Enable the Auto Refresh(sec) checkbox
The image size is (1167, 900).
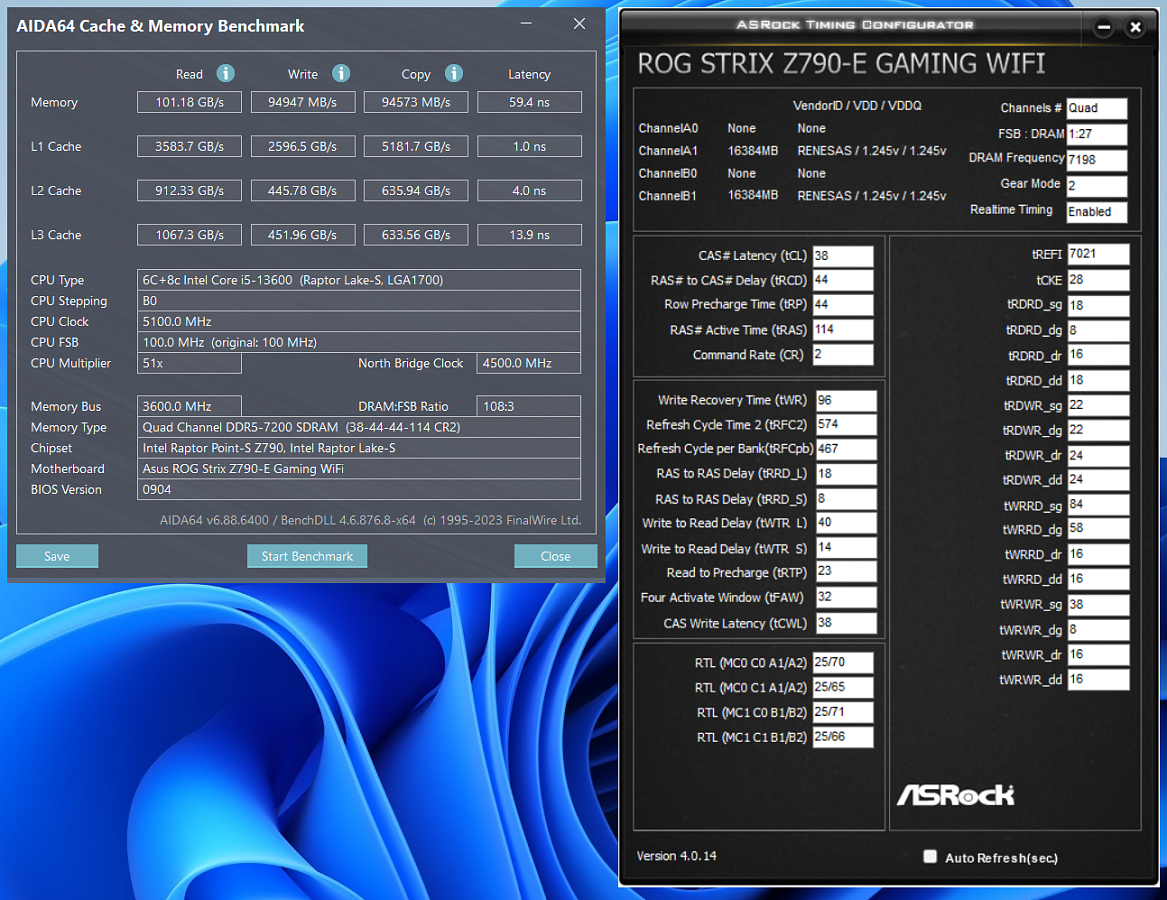(930, 856)
